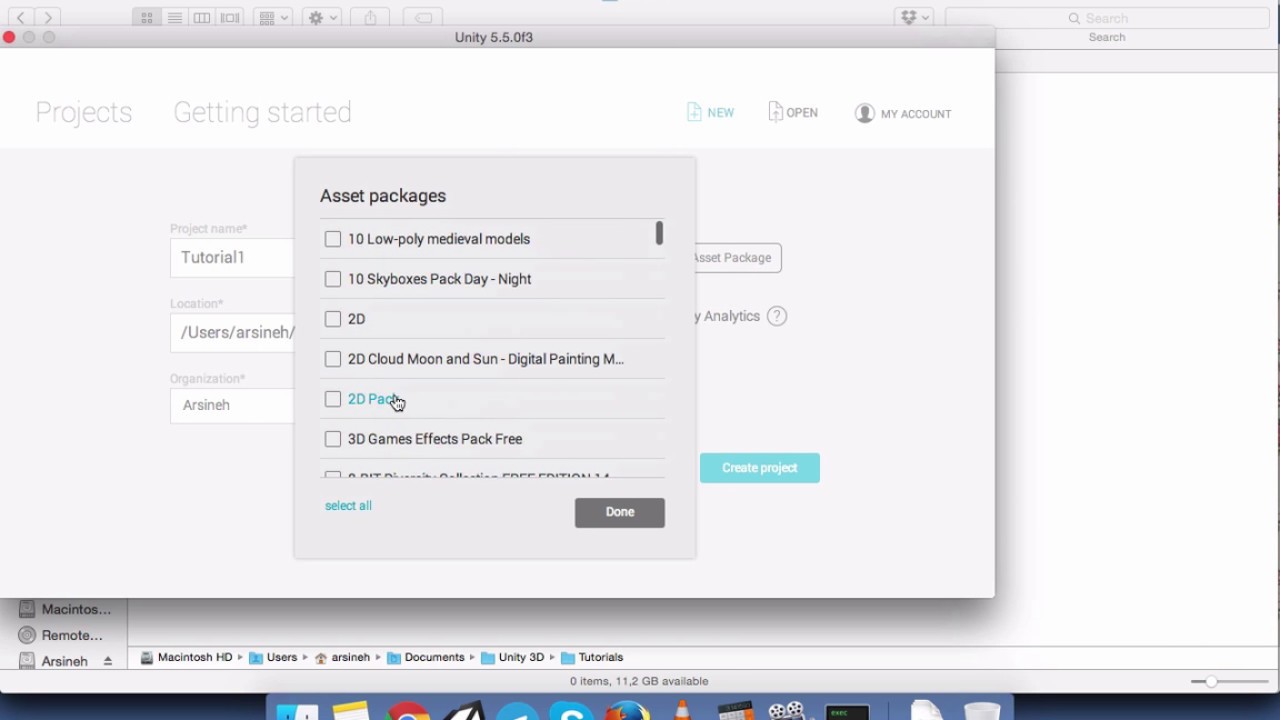This screenshot has width=1280, height=720.
Task: Eject the Arsineh volume in Finder sidebar
Action: (108, 661)
